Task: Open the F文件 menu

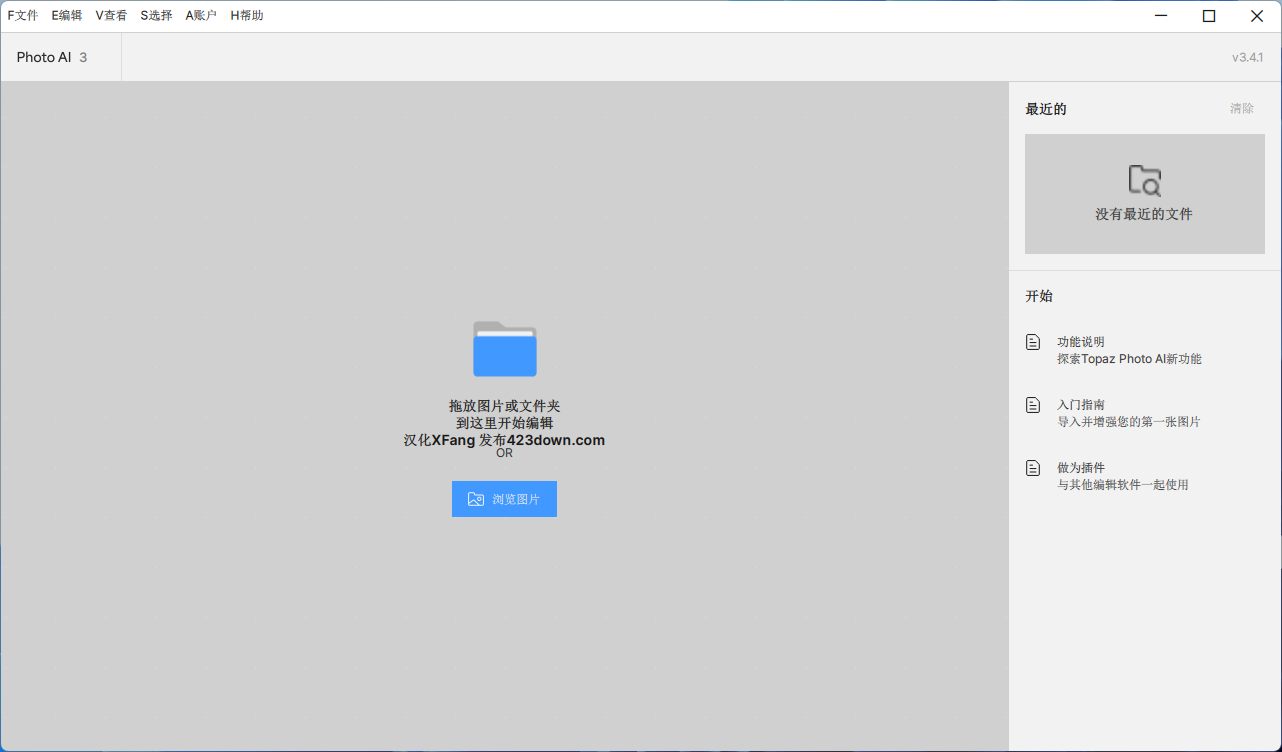Action: pos(23,16)
